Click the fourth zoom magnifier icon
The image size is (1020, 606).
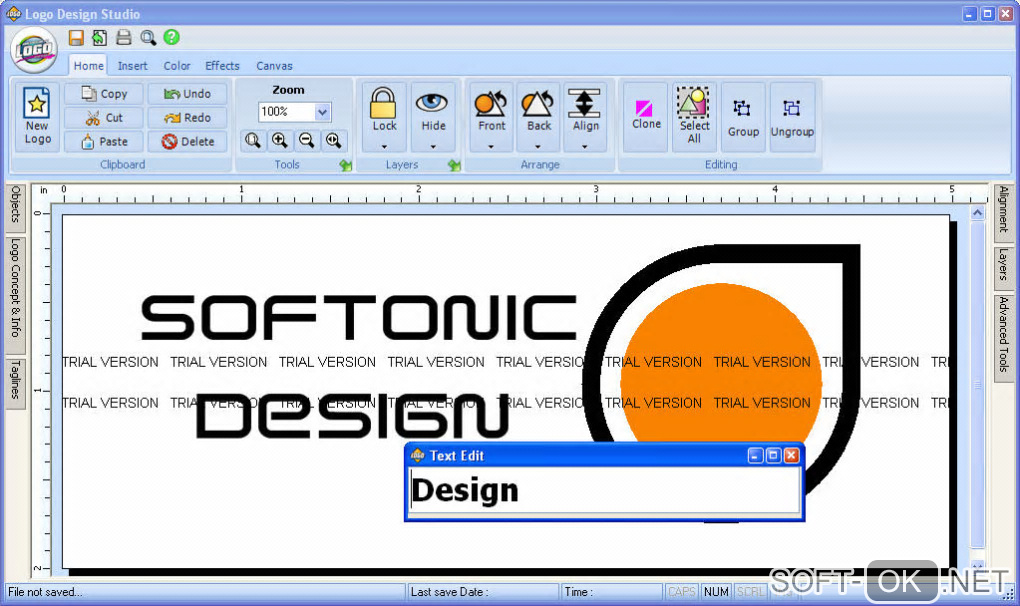click(x=334, y=140)
